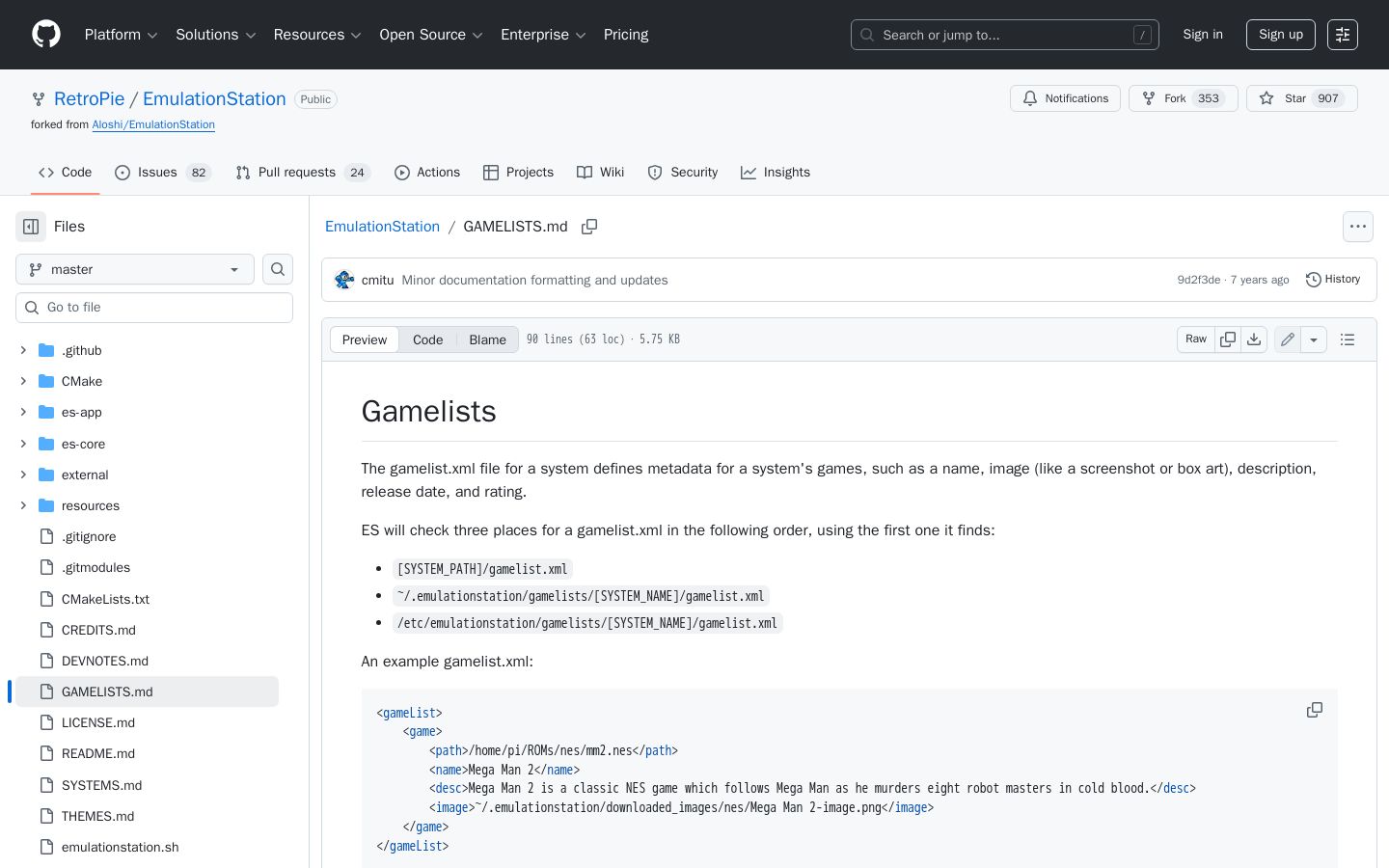1389x868 pixels.
Task: Open the Pull requests tab
Action: point(303,173)
